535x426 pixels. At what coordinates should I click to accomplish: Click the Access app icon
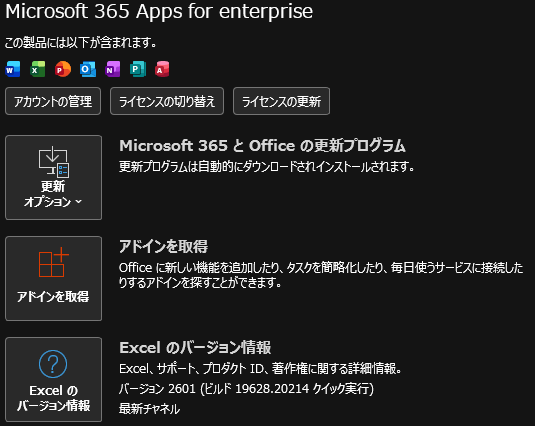[162, 69]
